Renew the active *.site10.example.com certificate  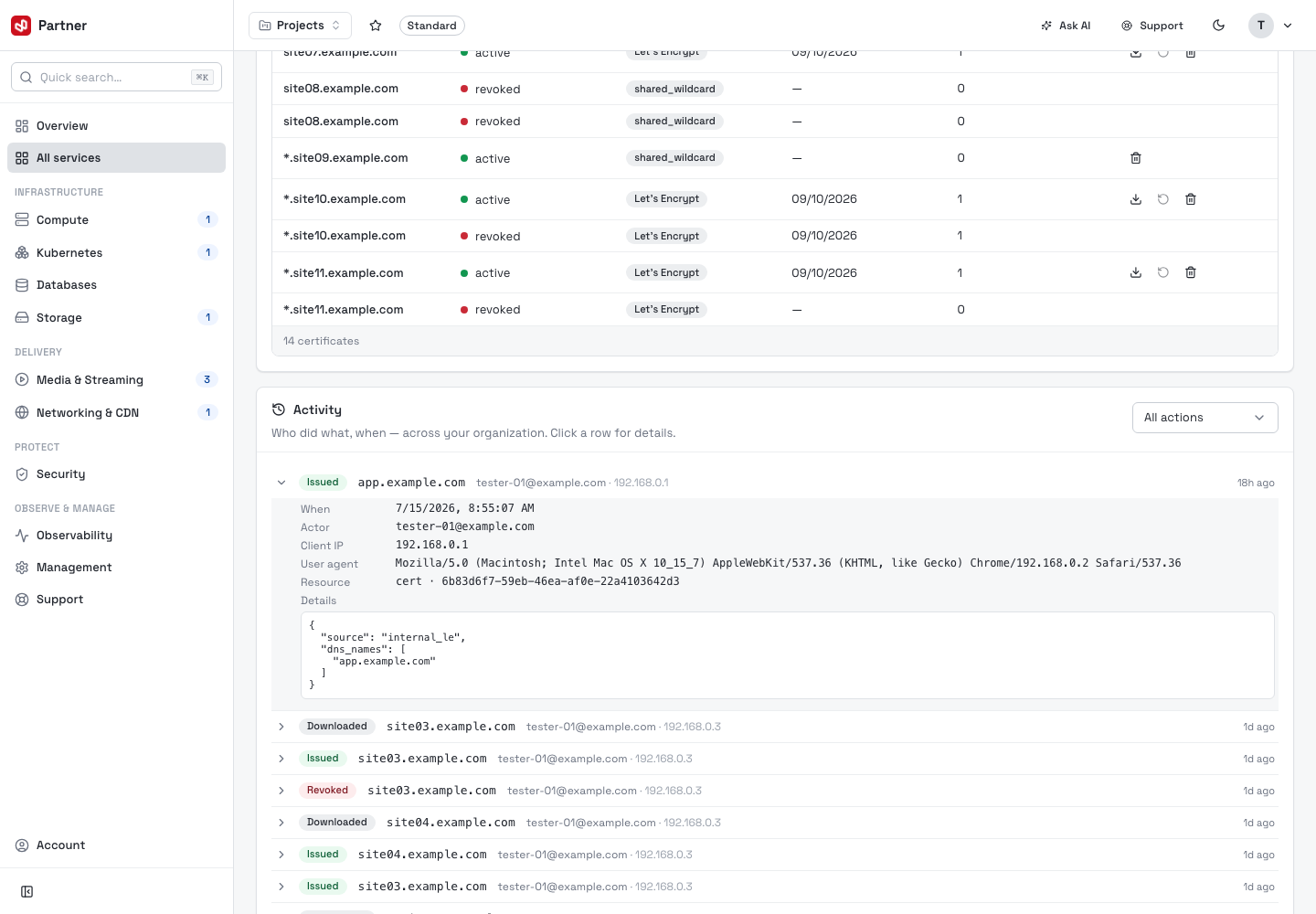click(1163, 199)
